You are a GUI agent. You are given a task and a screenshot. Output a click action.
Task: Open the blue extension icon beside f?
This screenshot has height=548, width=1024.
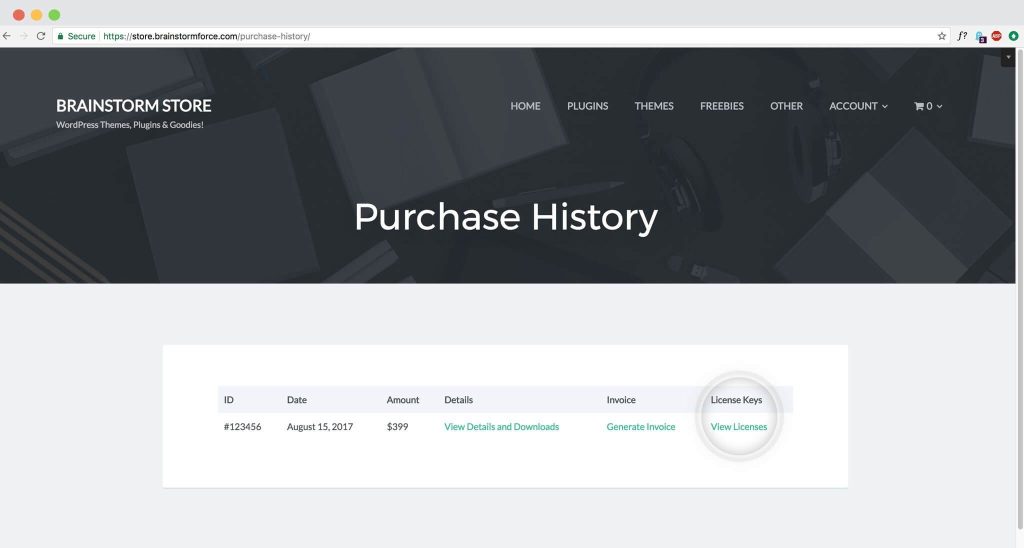tap(980, 37)
